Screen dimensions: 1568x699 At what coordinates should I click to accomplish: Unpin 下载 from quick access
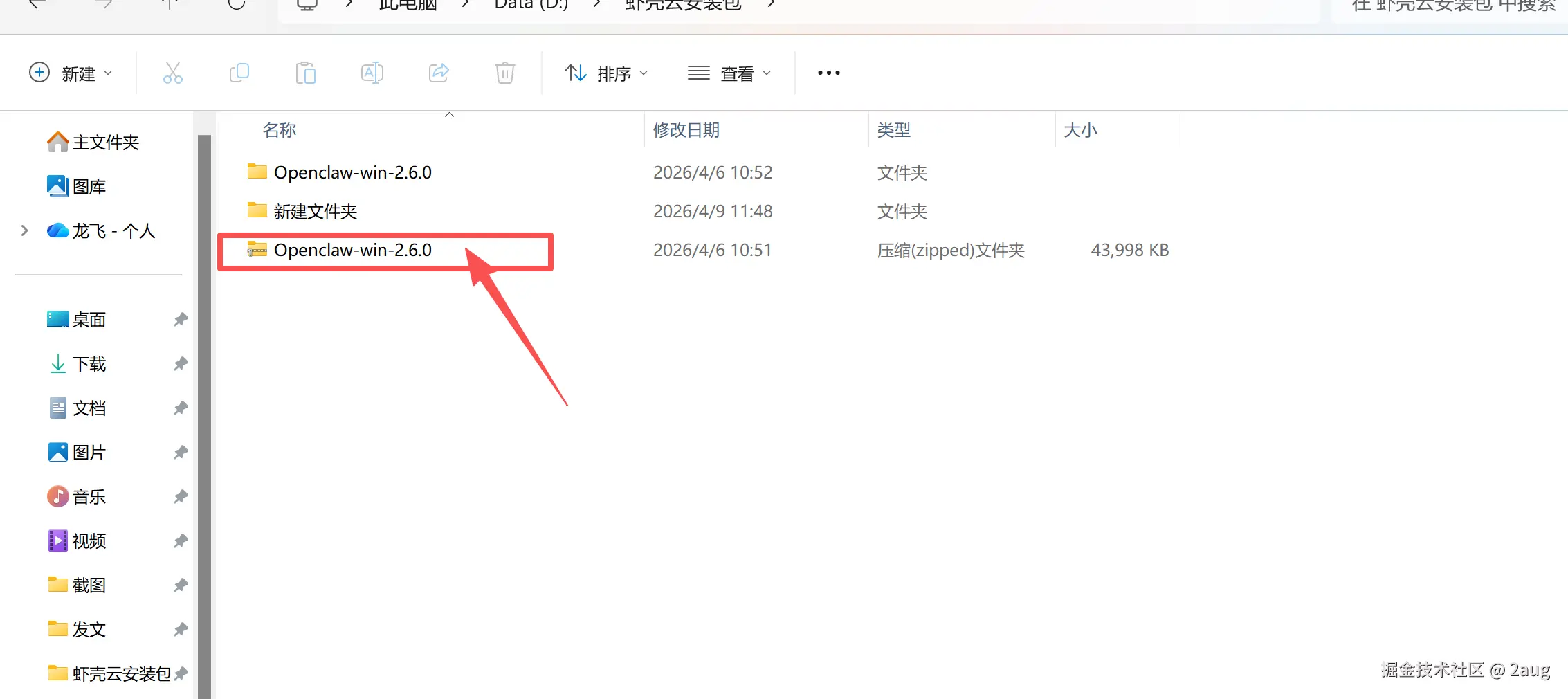pyautogui.click(x=180, y=363)
